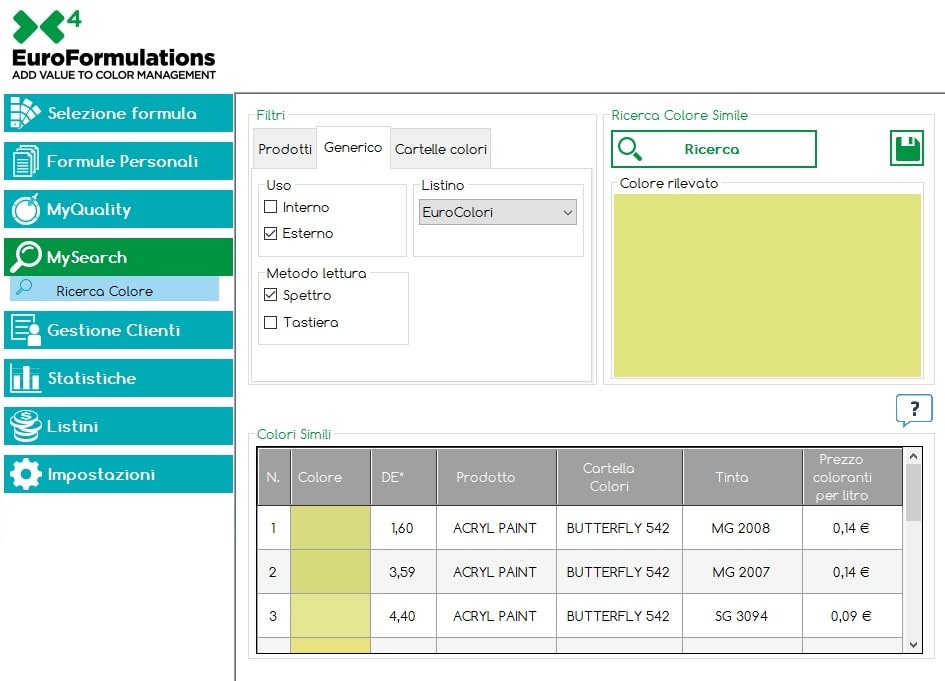Click the scroll down arrow of Colori Simili

913,645
